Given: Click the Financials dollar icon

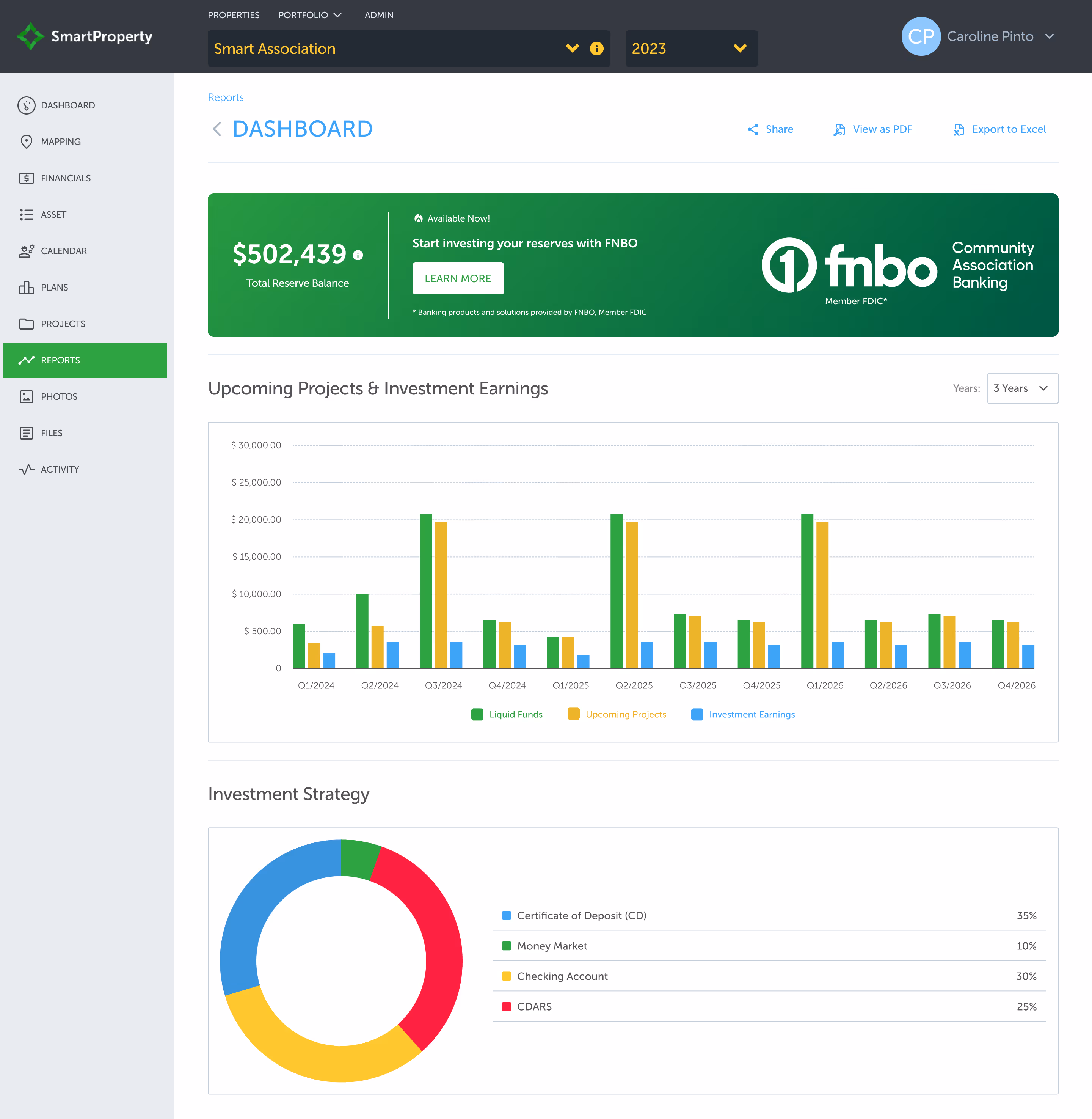Looking at the screenshot, I should 27,178.
